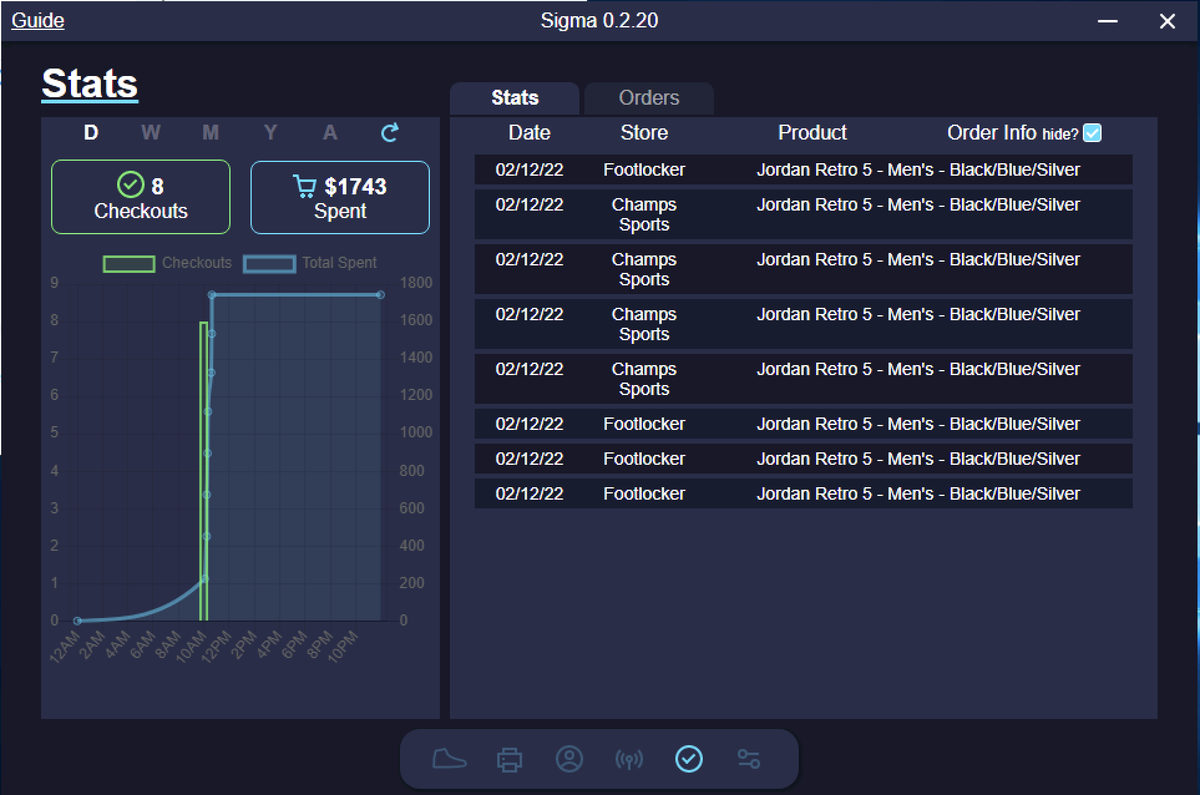Open the Proxies antenna icon
This screenshot has height=795, width=1200.
pos(629,759)
